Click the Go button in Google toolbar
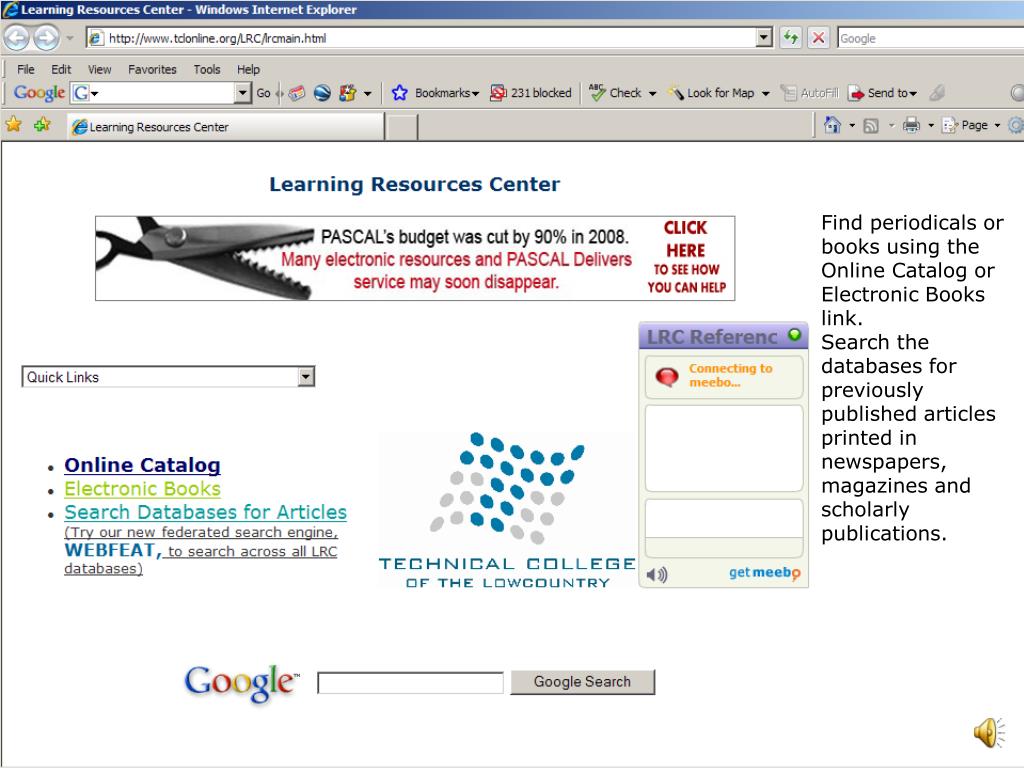The image size is (1024, 768). [263, 93]
